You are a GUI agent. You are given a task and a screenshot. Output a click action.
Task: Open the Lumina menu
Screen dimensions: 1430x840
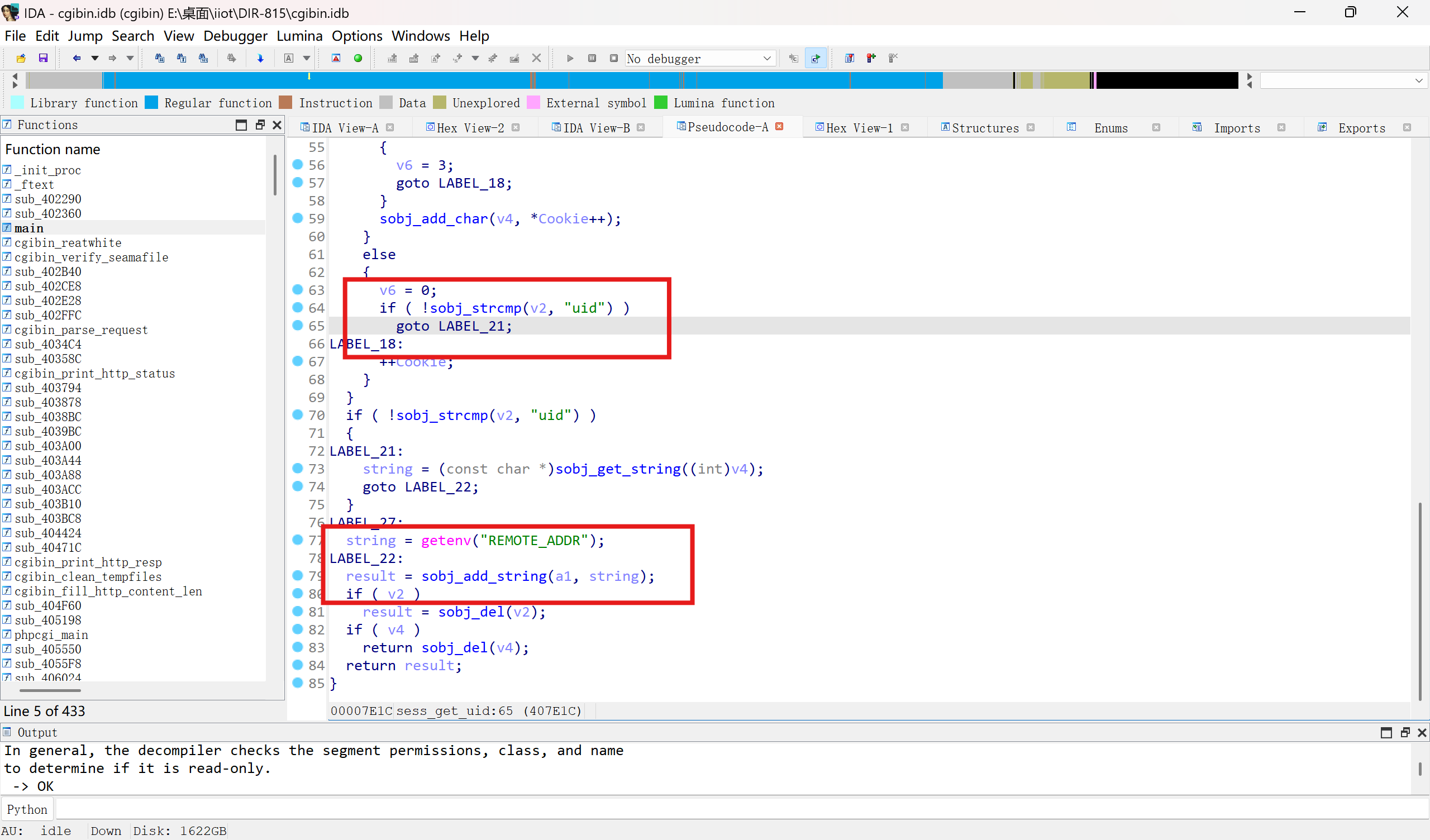coord(299,36)
